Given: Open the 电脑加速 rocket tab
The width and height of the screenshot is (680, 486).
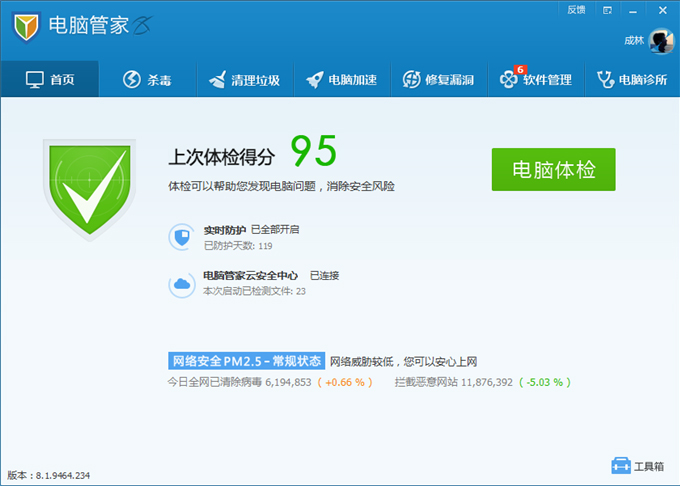Looking at the screenshot, I should point(341,80).
